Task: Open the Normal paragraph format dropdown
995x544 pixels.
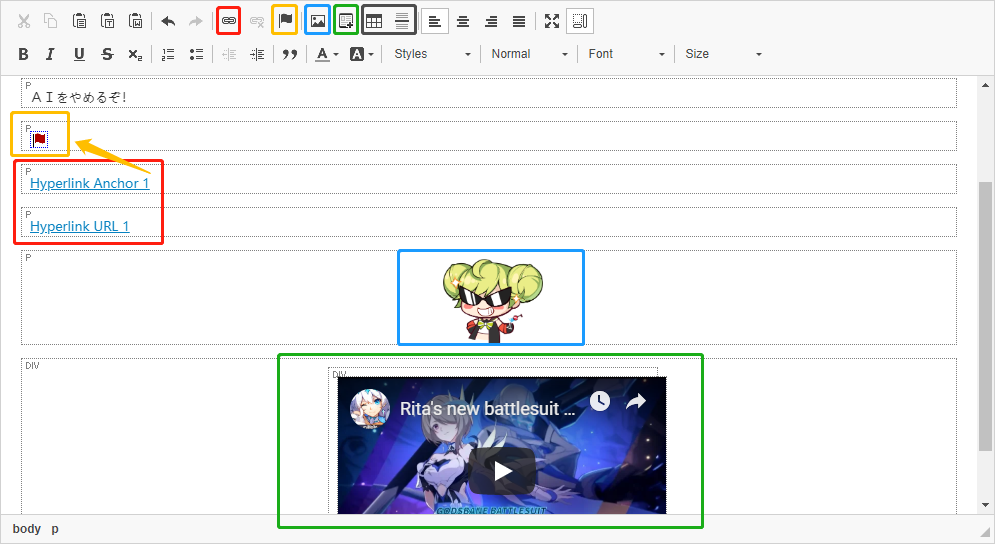Action: (529, 54)
